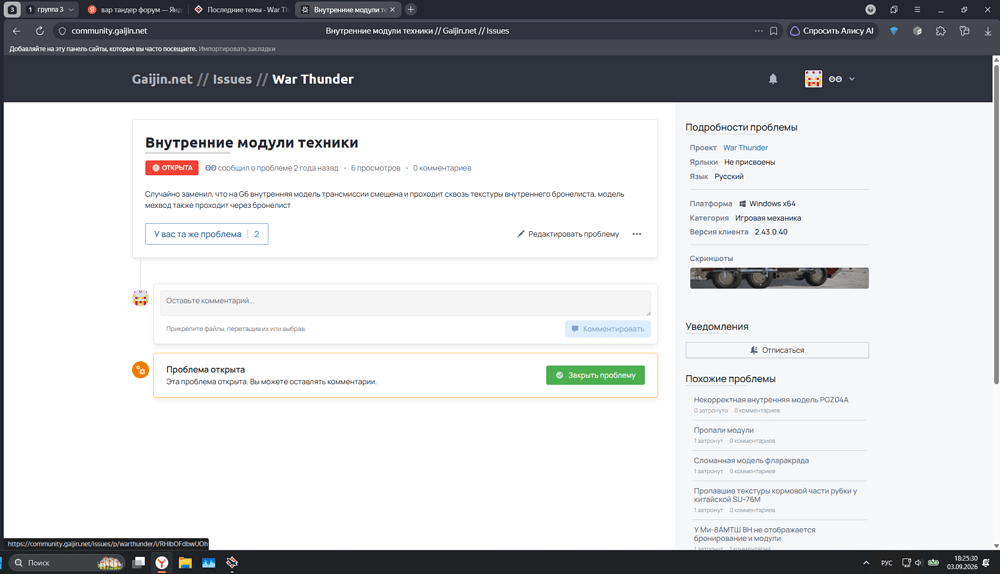Viewport: 1000px width, 574px height.
Task: Open the browser sidebar collections icon
Action: pyautogui.click(x=964, y=31)
